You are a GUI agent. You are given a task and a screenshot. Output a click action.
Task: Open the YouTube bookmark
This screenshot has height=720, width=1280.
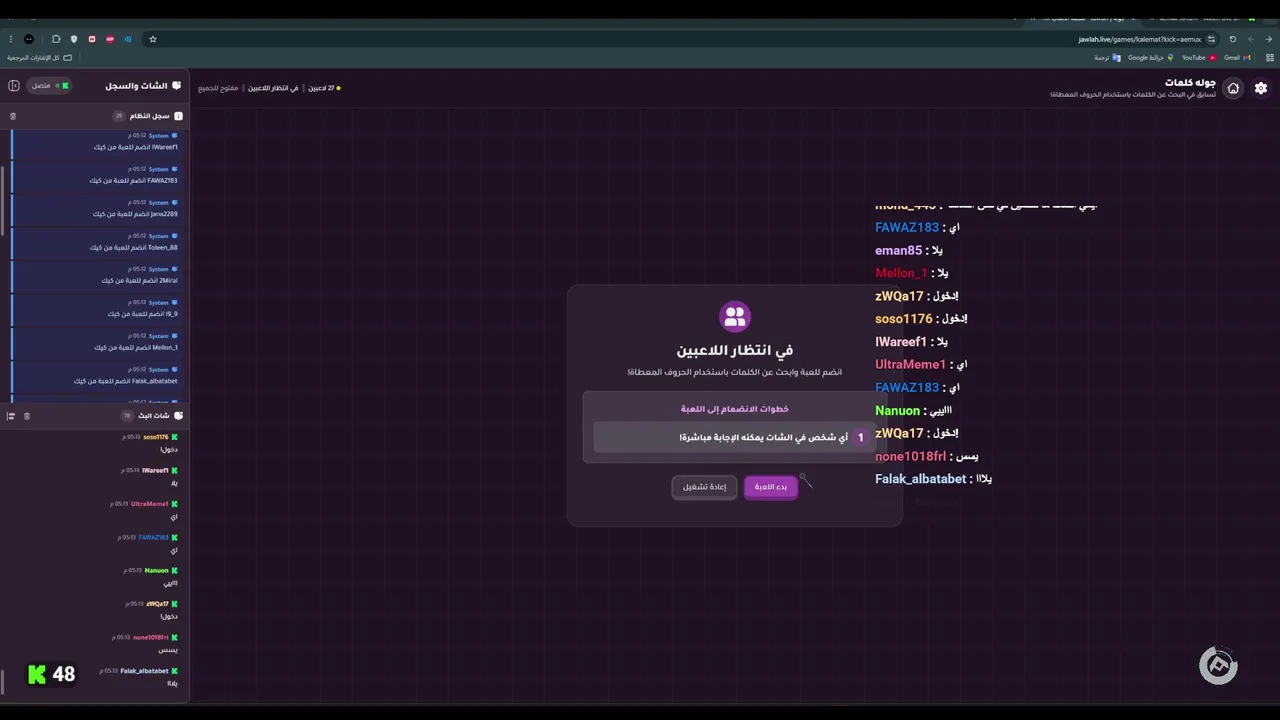click(1198, 58)
